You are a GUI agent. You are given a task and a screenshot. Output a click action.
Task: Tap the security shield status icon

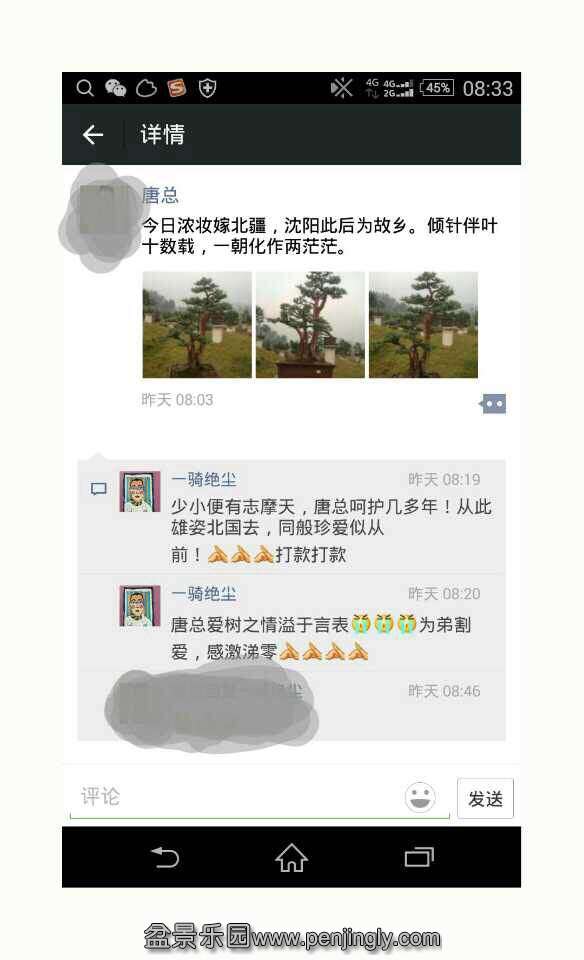point(208,88)
